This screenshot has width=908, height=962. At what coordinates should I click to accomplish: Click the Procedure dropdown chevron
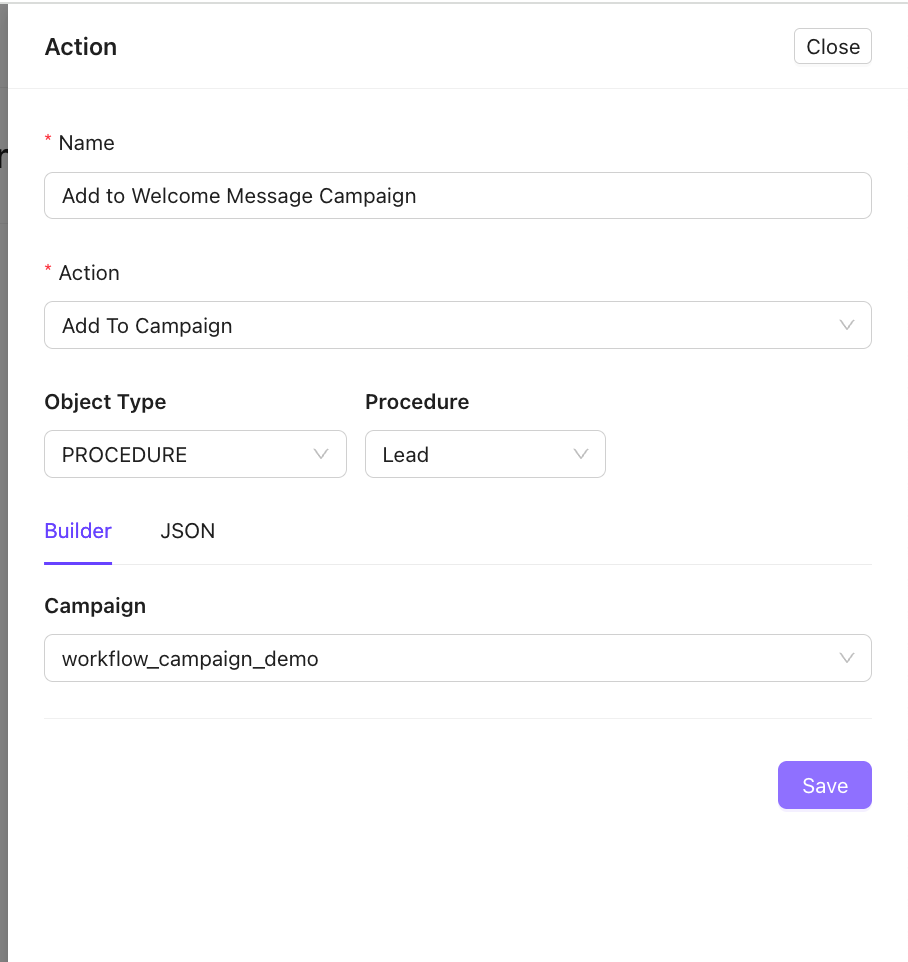[581, 454]
